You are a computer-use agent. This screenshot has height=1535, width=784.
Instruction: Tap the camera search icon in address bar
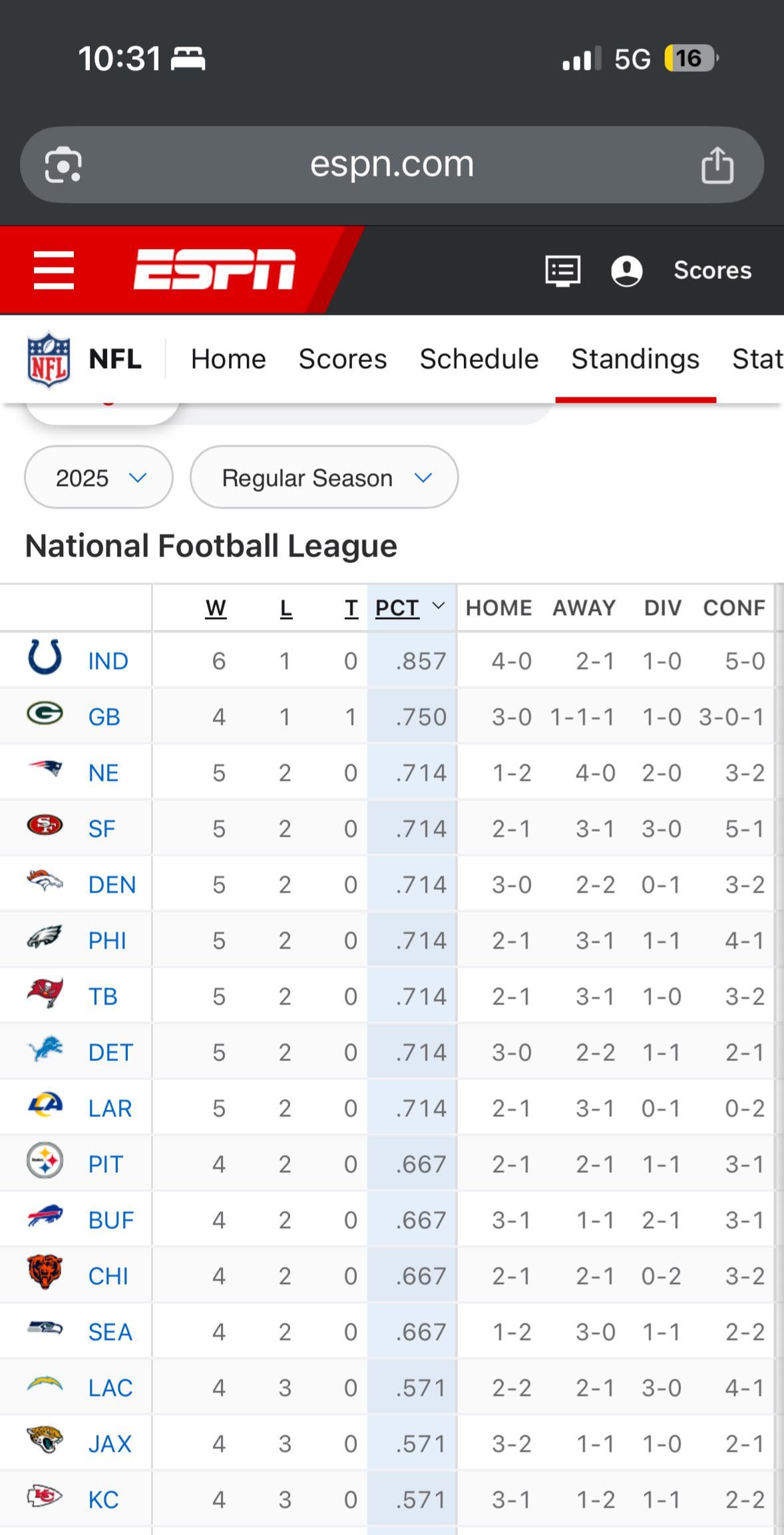[63, 165]
